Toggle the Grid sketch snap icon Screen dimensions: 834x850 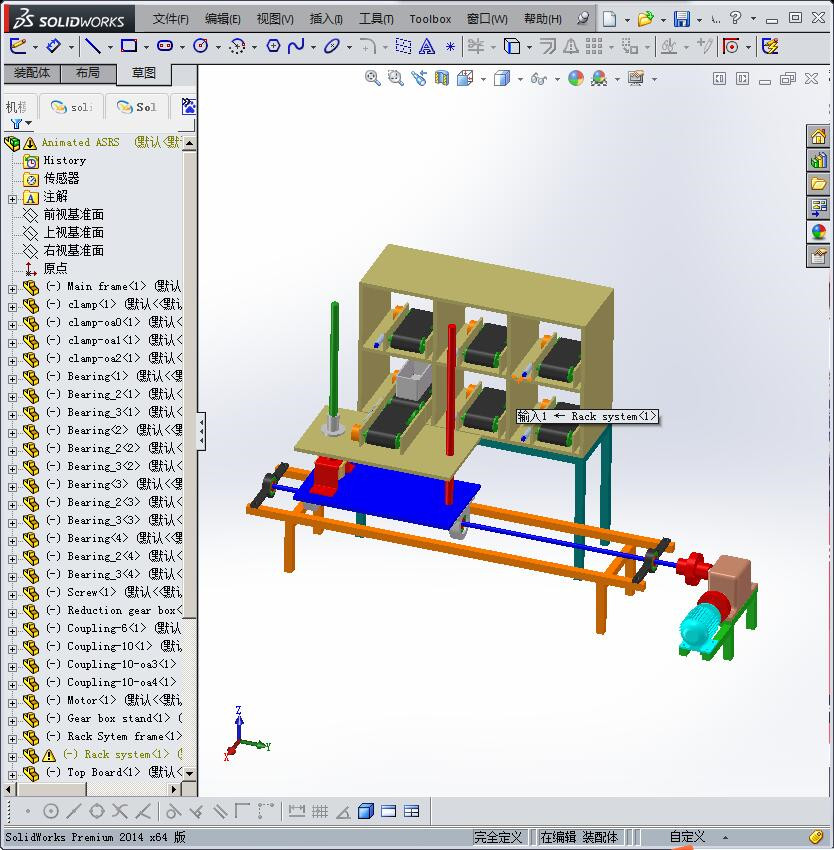click(x=320, y=812)
